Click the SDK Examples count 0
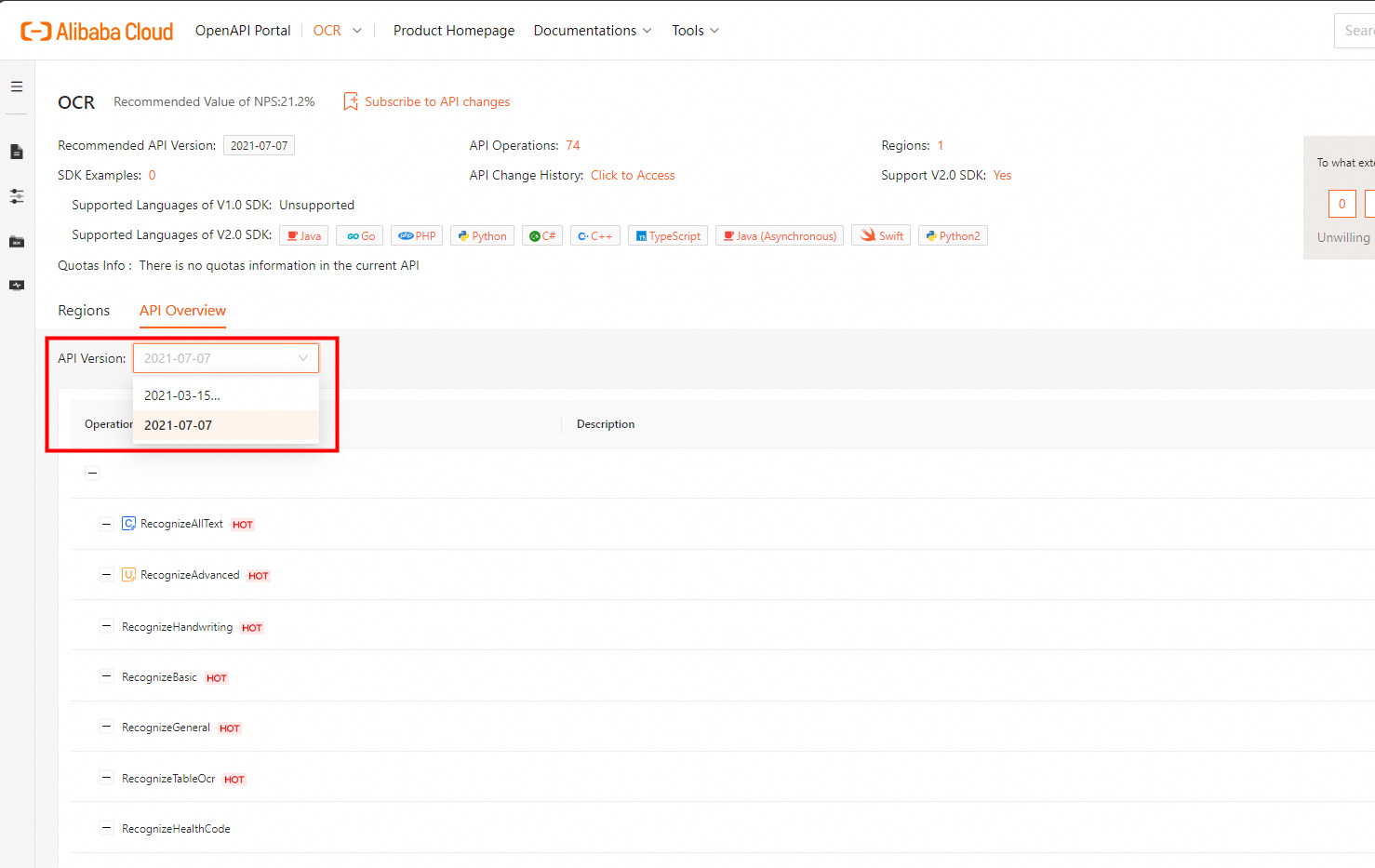The width and height of the screenshot is (1375, 868). tap(153, 175)
